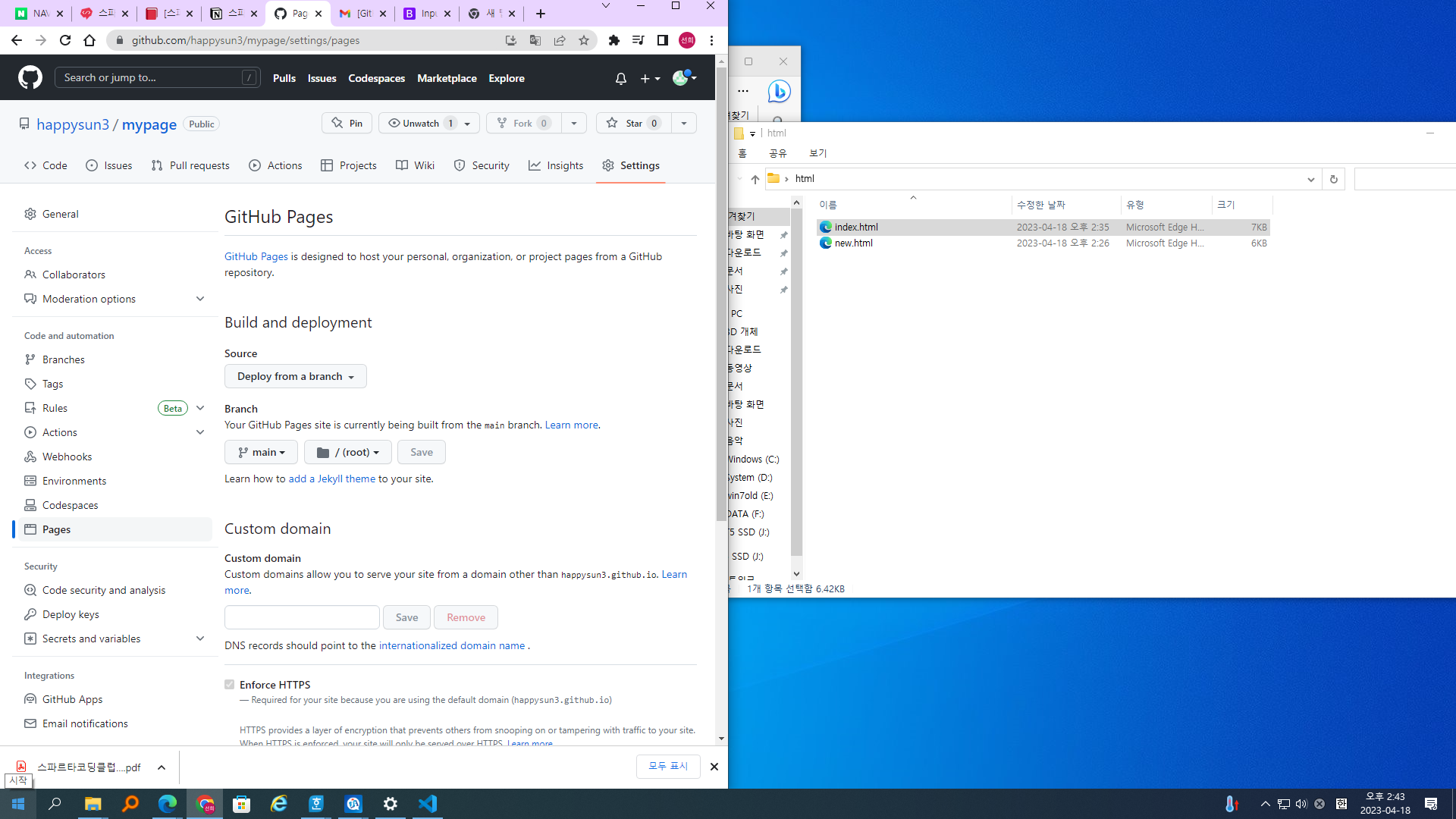Open the user avatar menu on GitHub
This screenshot has width=1456, height=819.
[x=684, y=77]
